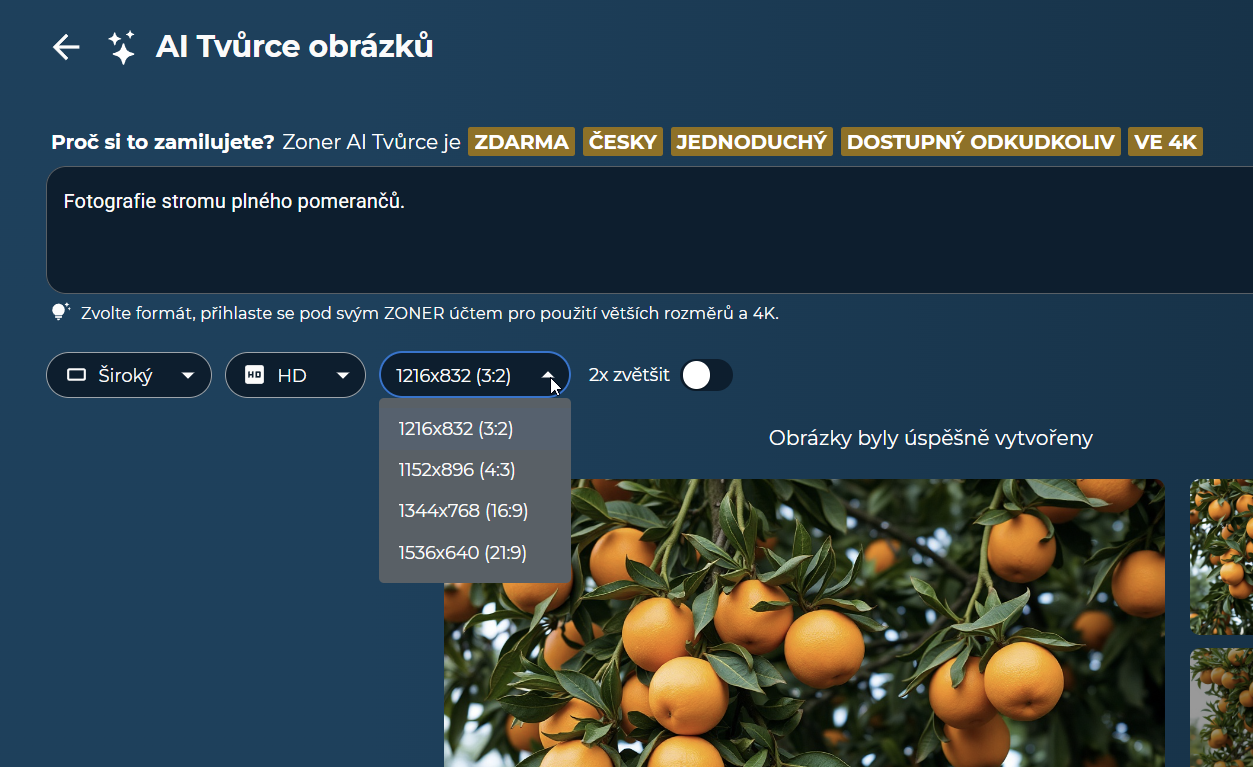
Task: Collapse the 1216x832 resolution dropdown
Action: click(x=549, y=376)
